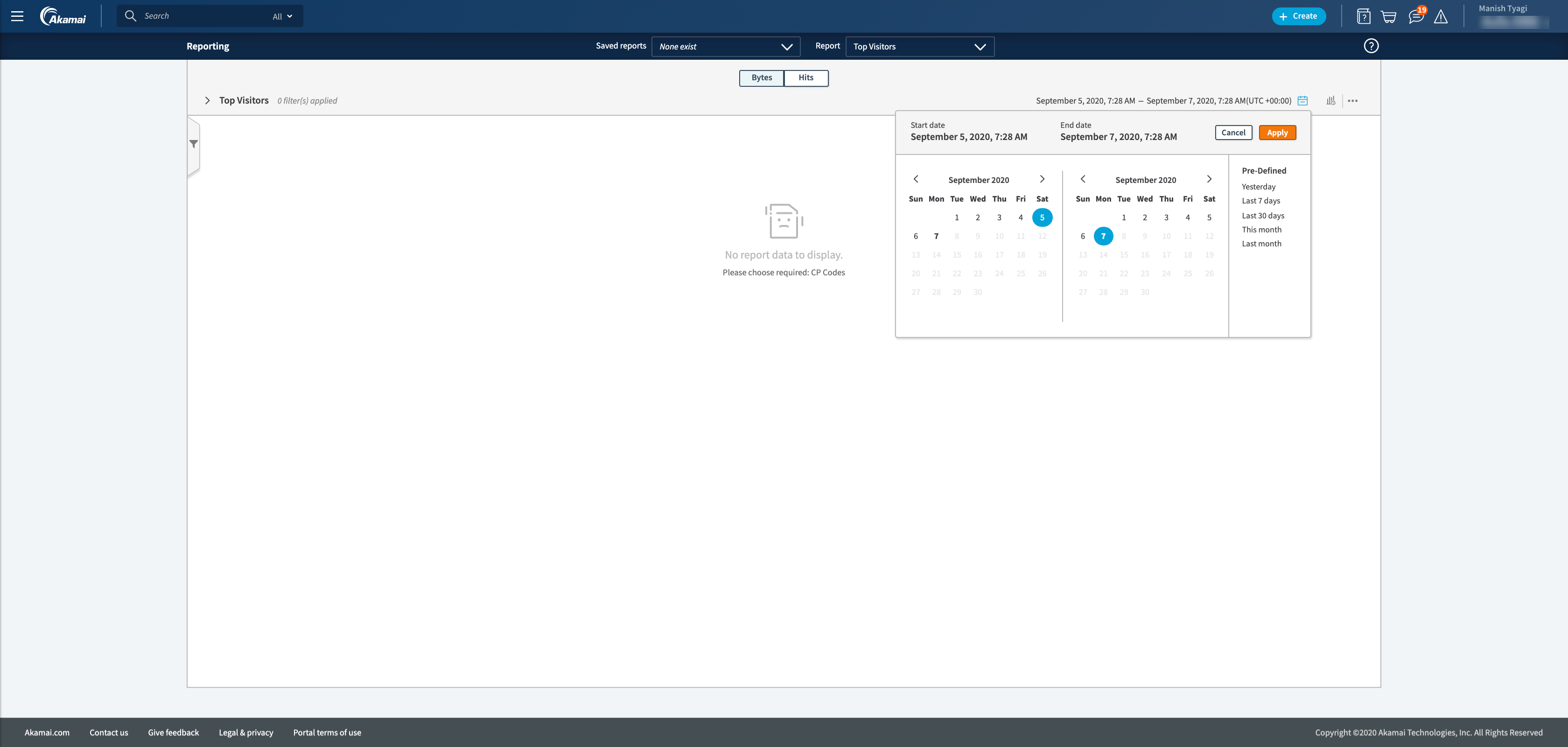Click the calendar date-range picker icon
1568x747 pixels.
pos(1302,100)
